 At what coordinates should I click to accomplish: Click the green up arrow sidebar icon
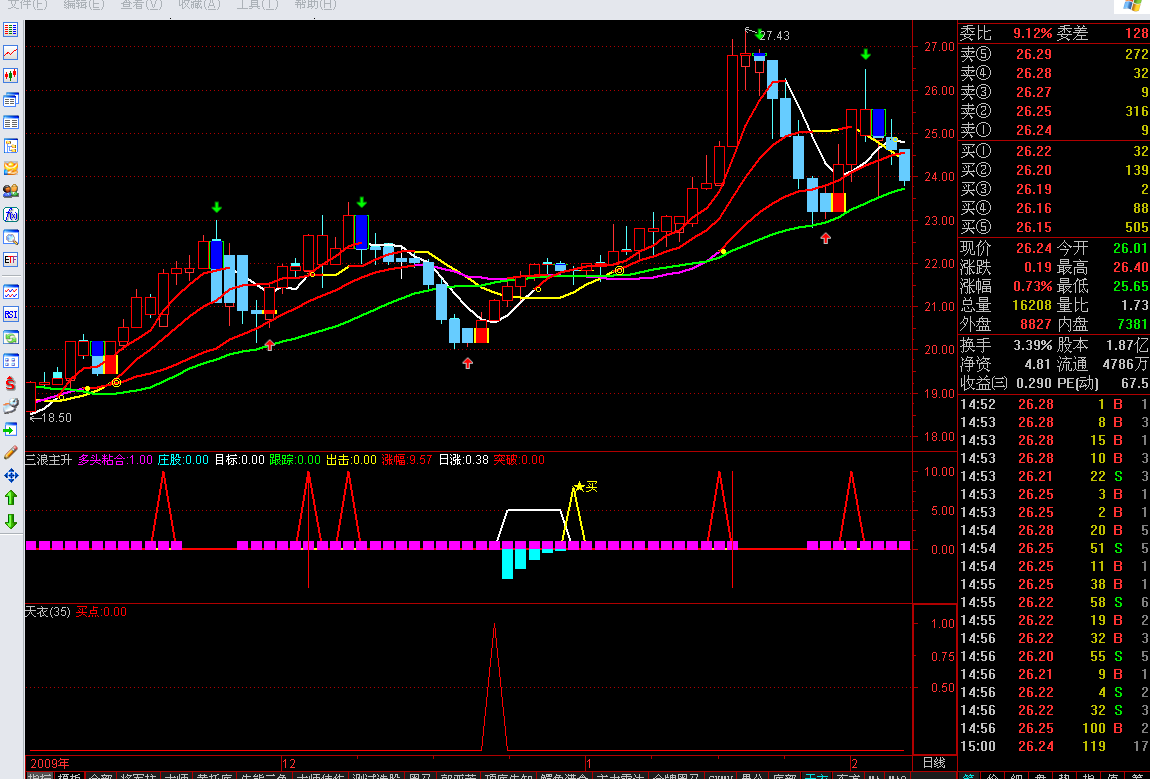tap(10, 498)
